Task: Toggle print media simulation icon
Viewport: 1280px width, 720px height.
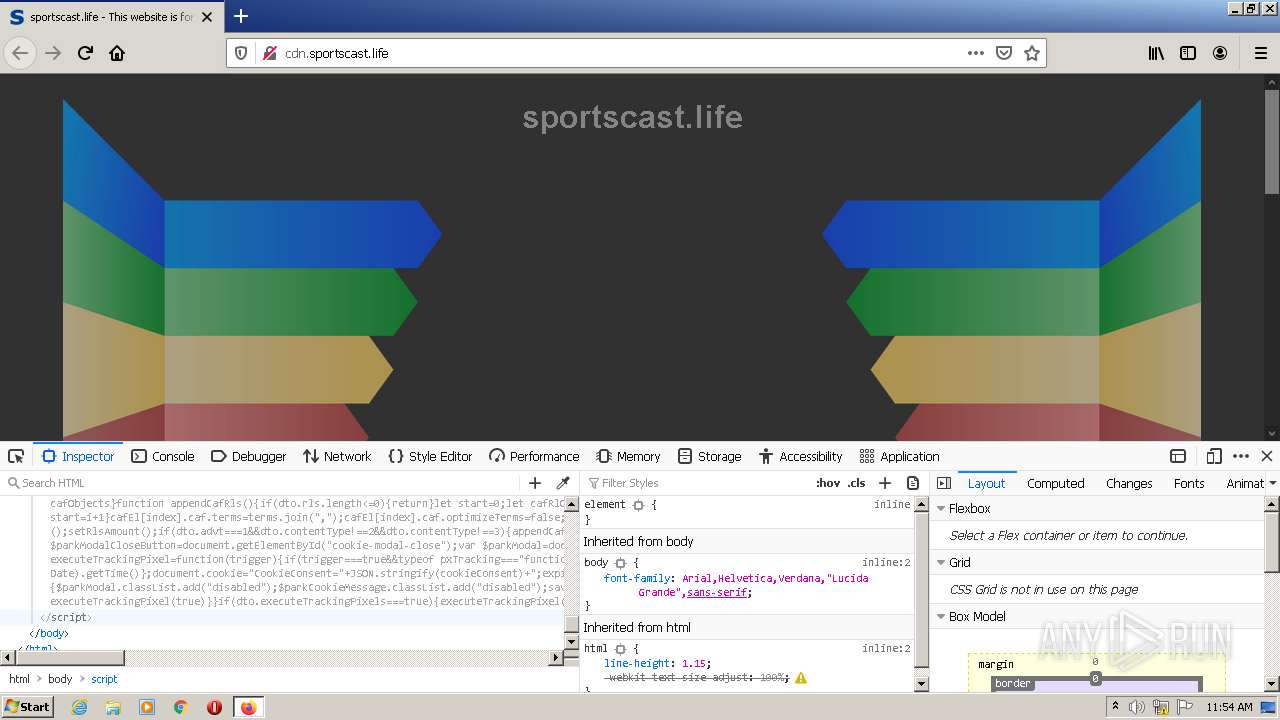Action: [x=913, y=483]
